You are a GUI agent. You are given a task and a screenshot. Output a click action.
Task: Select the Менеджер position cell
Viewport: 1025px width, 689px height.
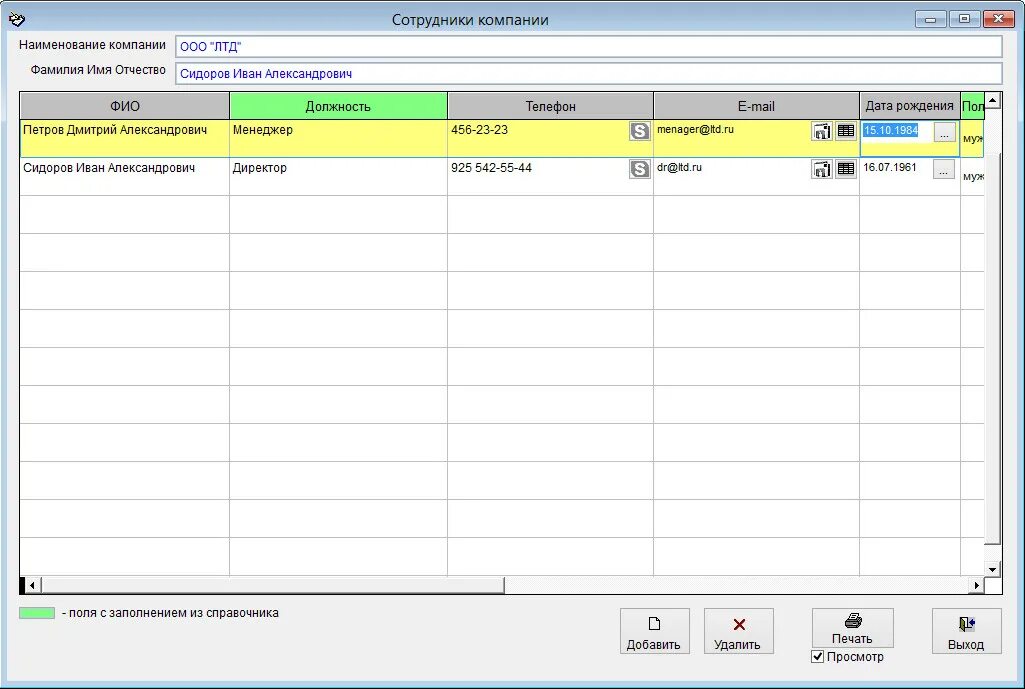click(x=338, y=138)
